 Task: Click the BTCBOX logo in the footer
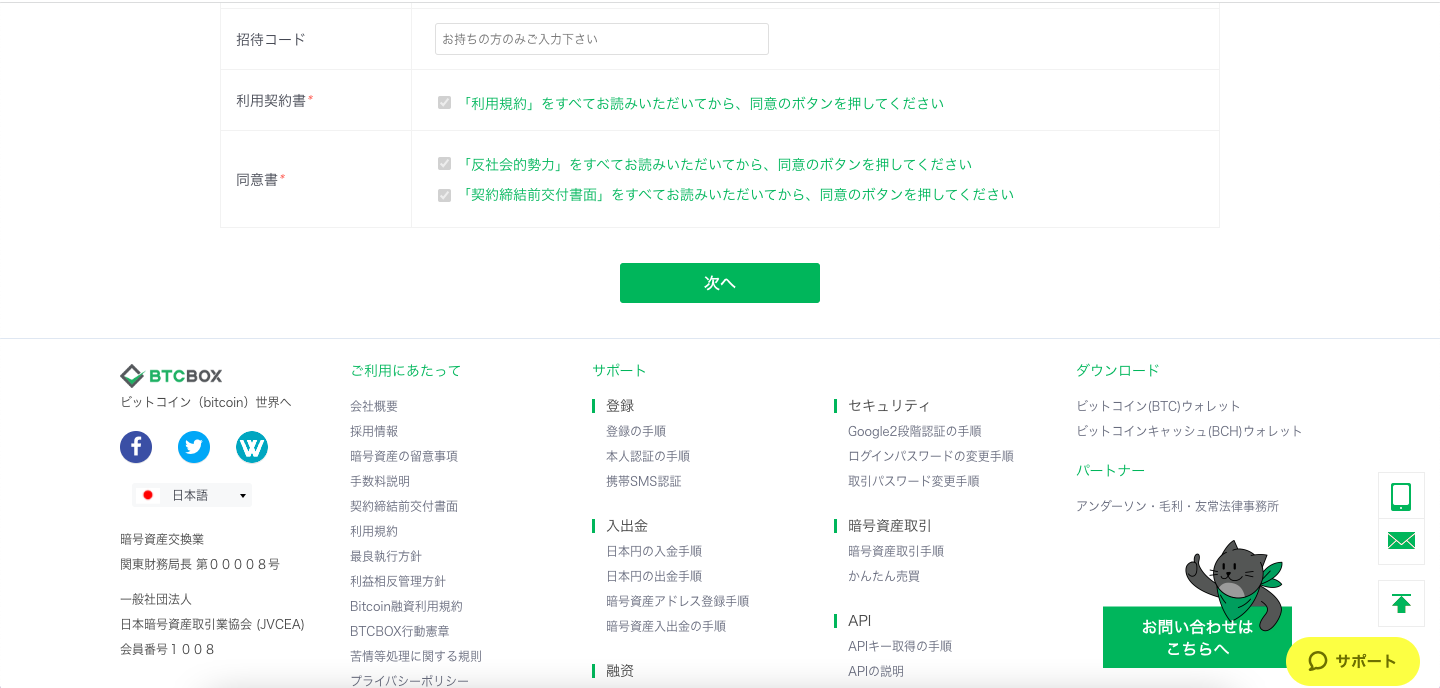tap(170, 376)
